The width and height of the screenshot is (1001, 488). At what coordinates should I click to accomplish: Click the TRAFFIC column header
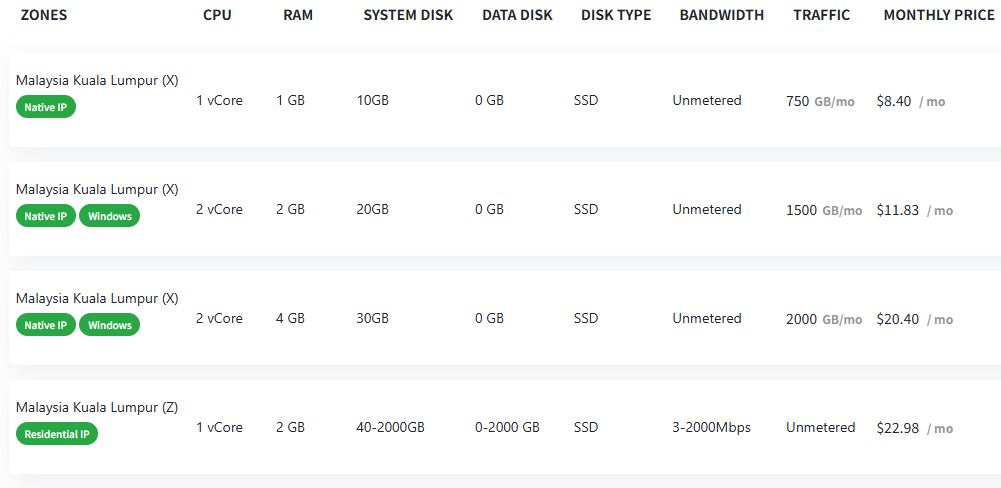click(822, 15)
